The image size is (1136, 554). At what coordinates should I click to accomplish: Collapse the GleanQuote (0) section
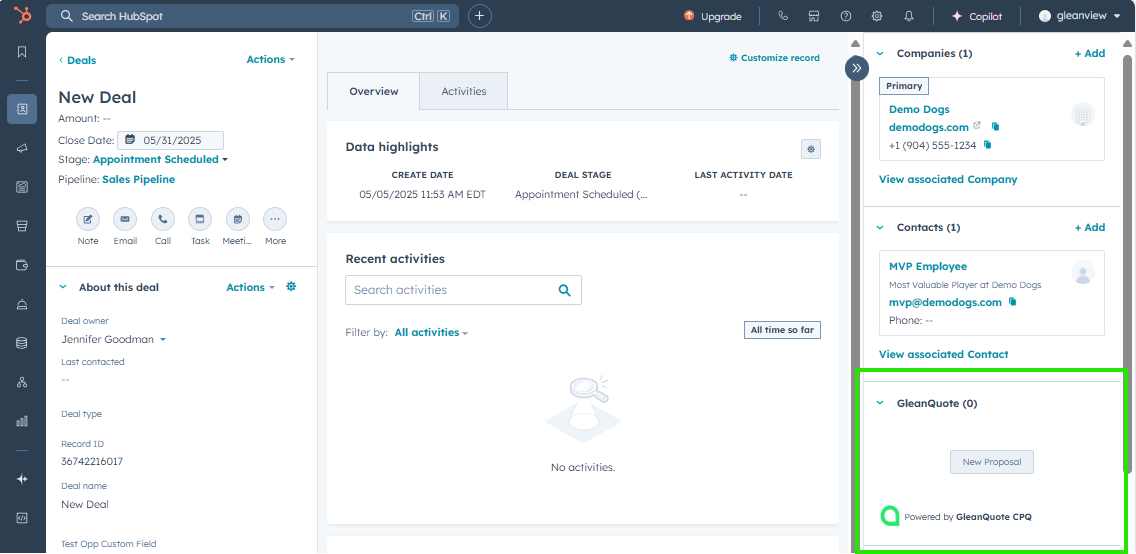click(x=880, y=403)
